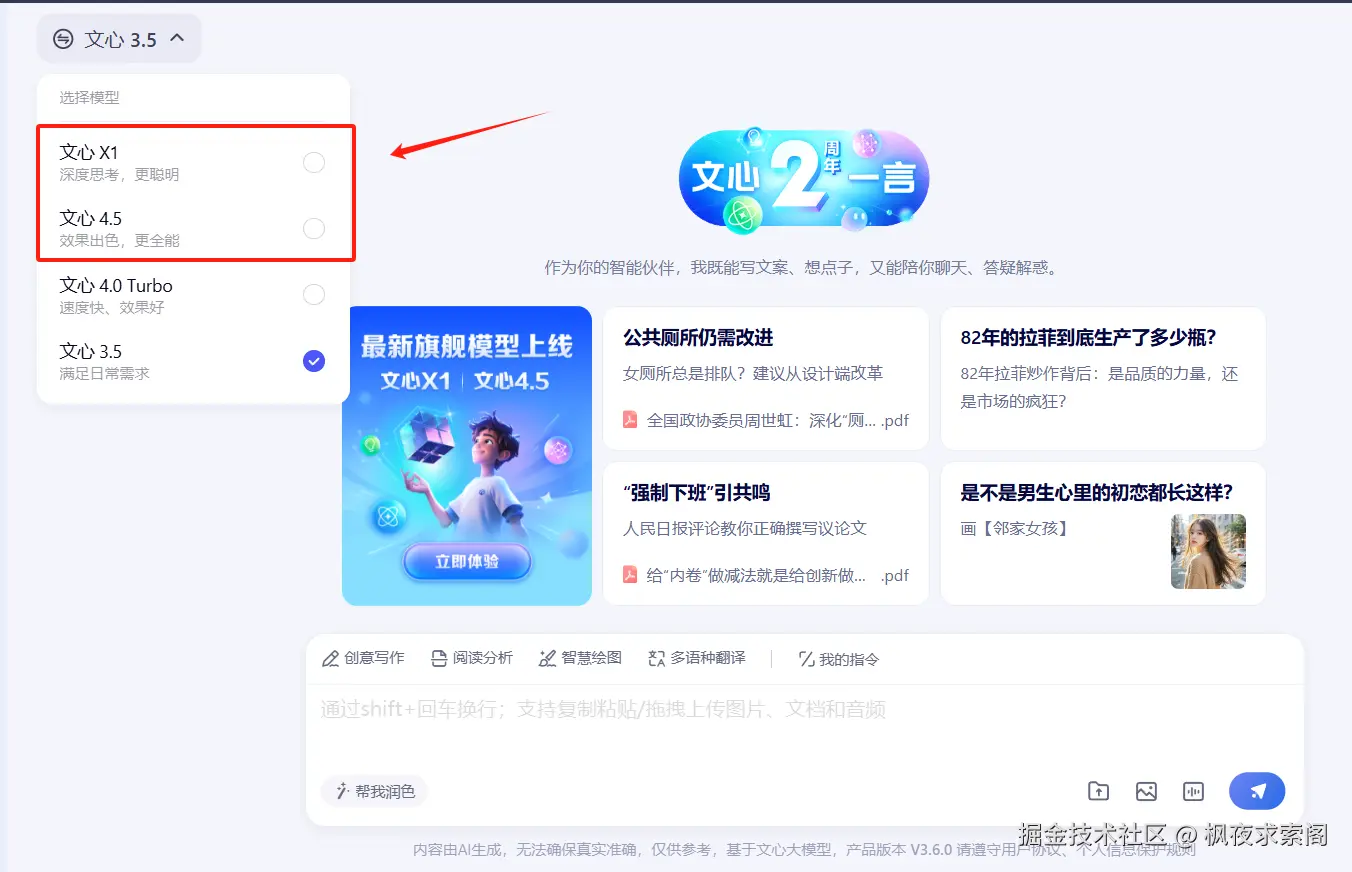This screenshot has height=872, width=1352.
Task: Click the upload image icon
Action: pos(1146,791)
